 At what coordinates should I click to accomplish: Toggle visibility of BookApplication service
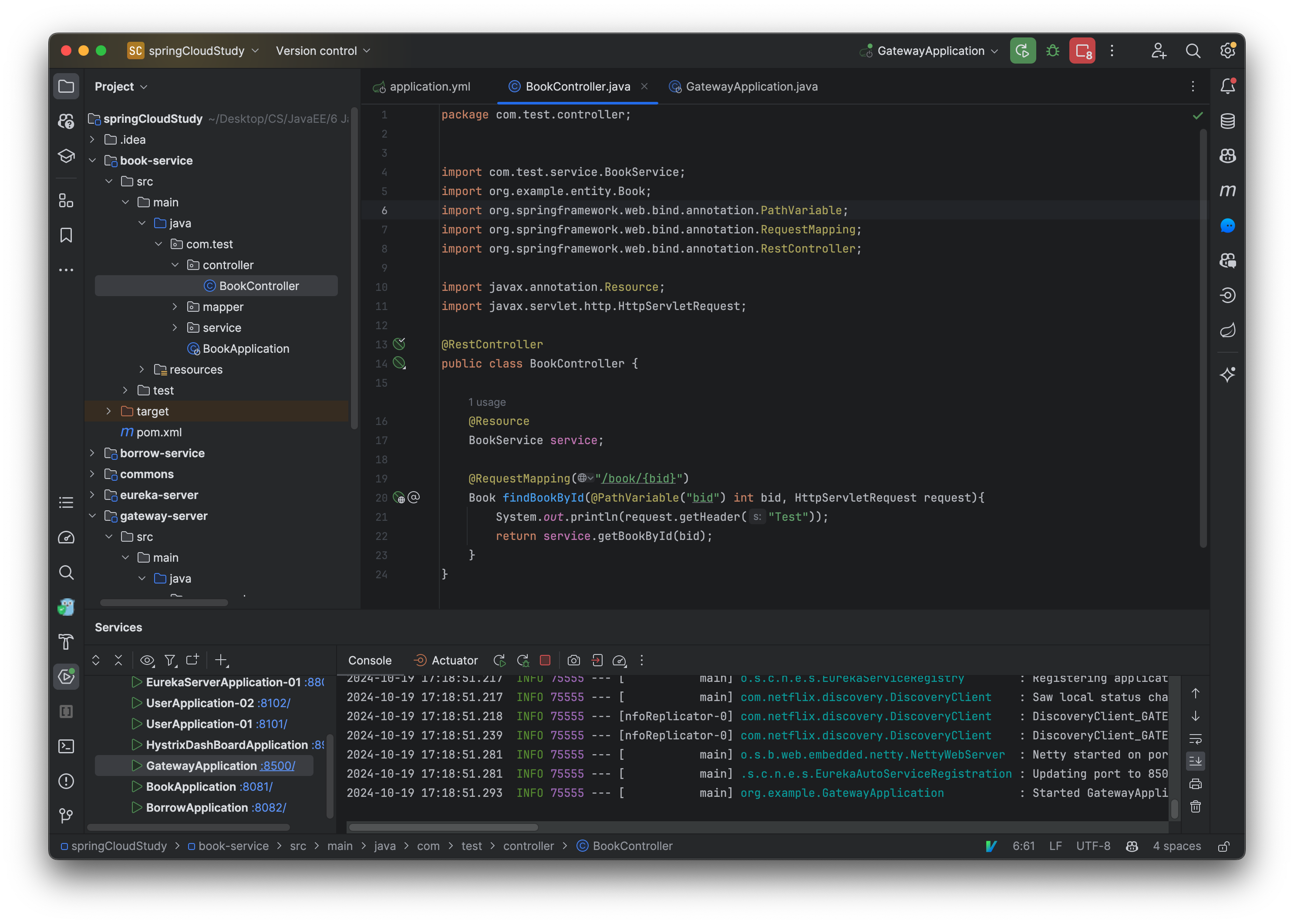(x=135, y=786)
